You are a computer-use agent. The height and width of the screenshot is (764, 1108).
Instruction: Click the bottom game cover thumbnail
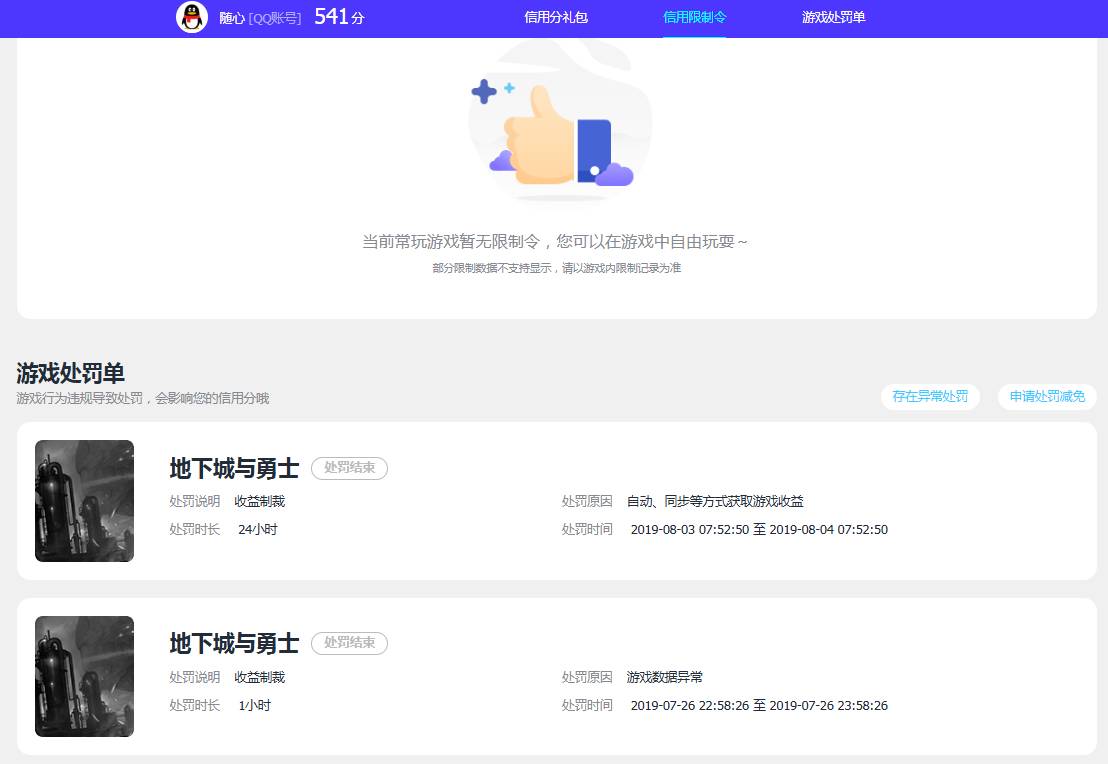tap(84, 676)
